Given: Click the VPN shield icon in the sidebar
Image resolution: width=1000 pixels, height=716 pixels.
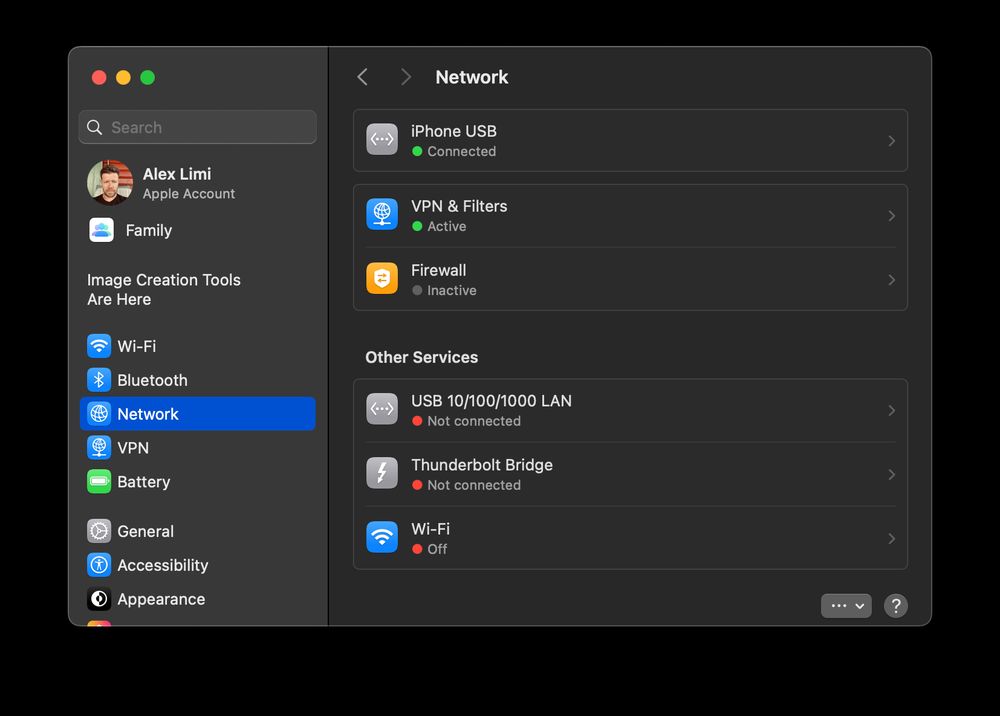Looking at the screenshot, I should 99,447.
